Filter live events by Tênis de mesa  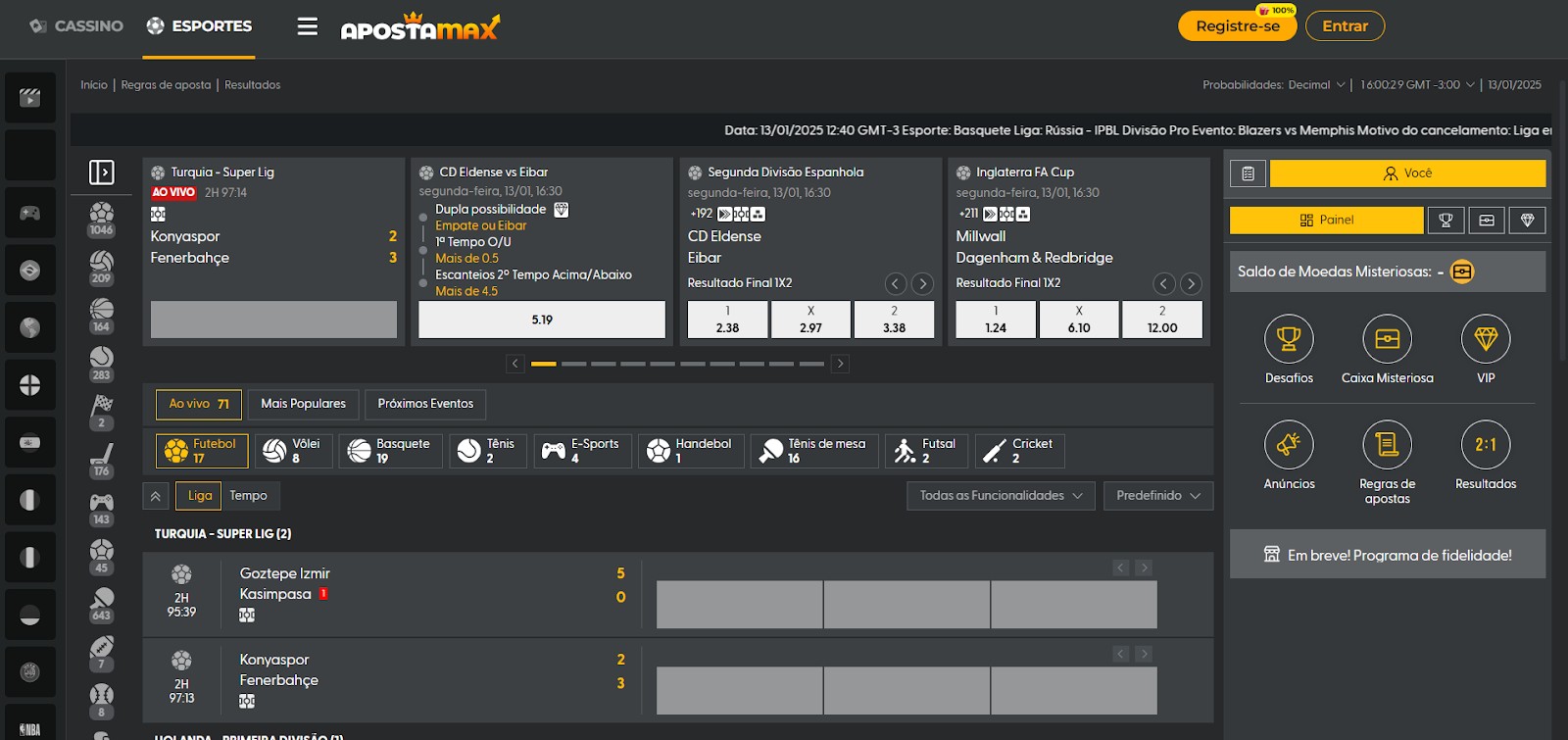point(815,451)
